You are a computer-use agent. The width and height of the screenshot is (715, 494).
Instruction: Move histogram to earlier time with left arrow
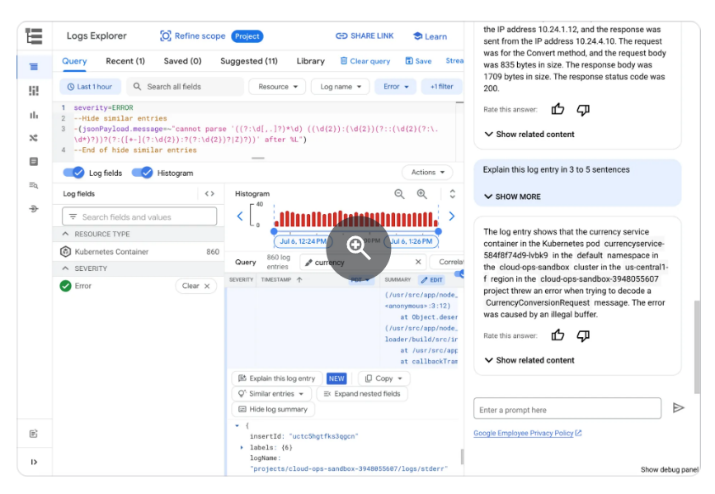click(240, 216)
